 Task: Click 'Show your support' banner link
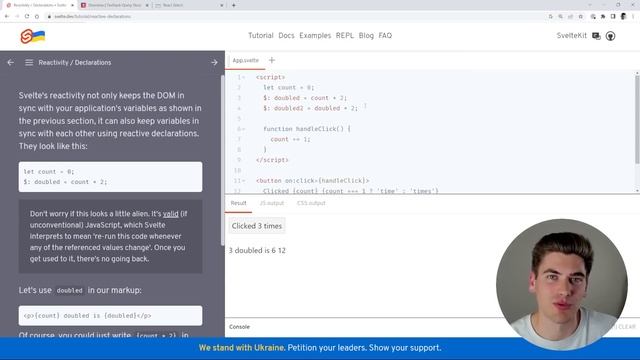point(405,348)
